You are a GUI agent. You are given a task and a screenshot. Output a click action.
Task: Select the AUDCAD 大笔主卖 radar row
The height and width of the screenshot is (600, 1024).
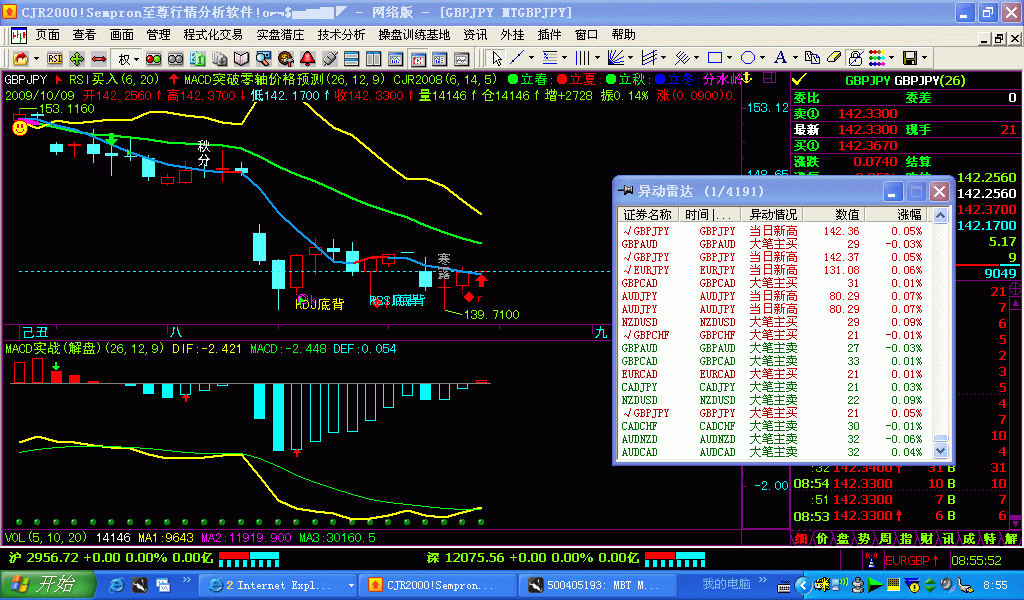click(x=775, y=452)
